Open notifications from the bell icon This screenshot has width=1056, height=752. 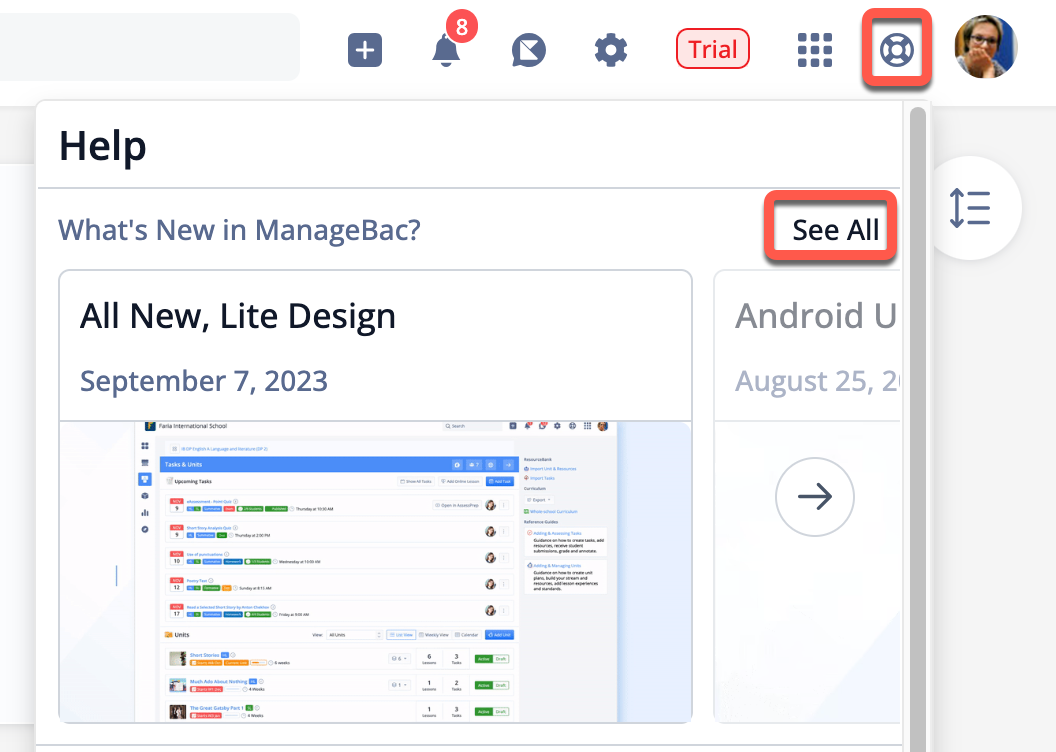447,51
